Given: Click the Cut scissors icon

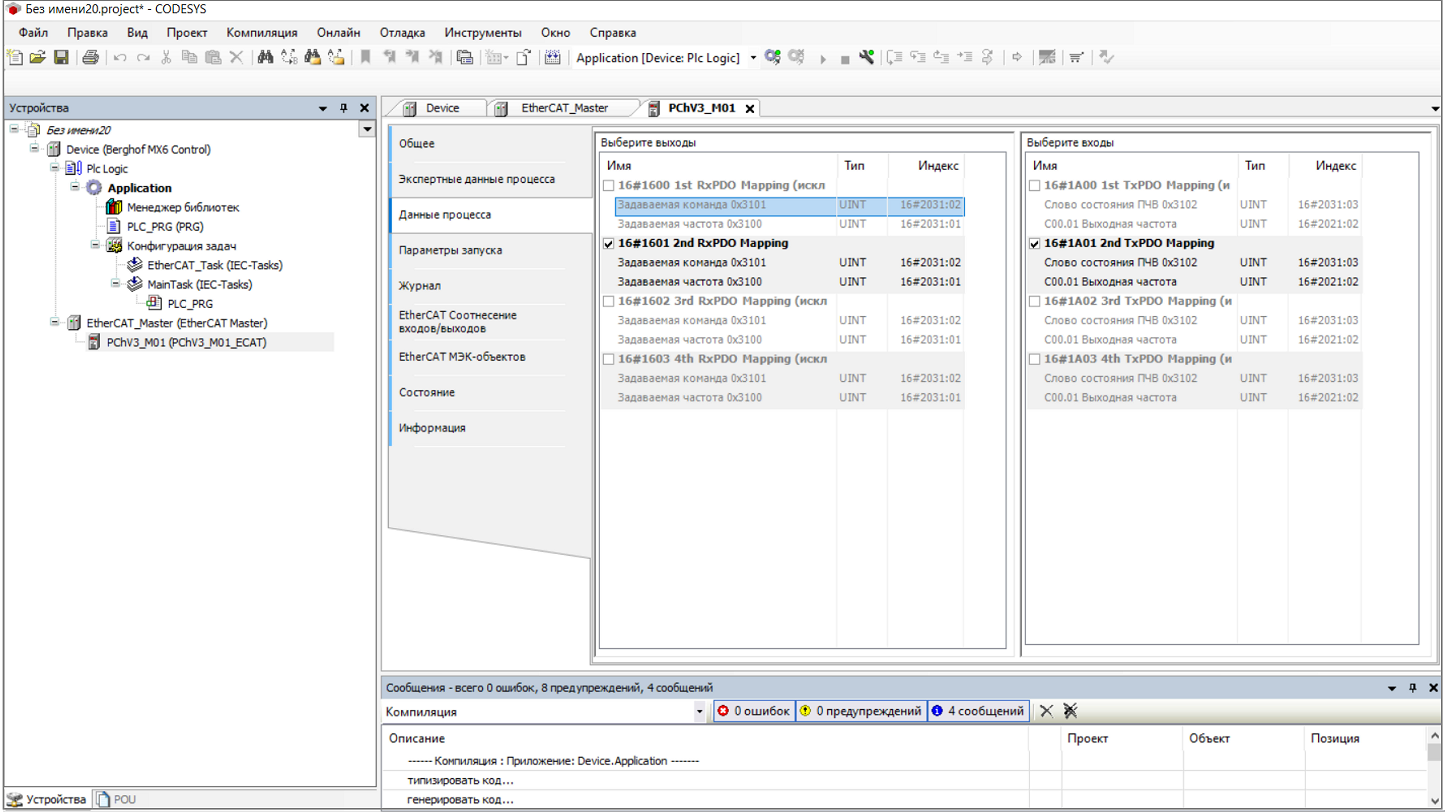Looking at the screenshot, I should tap(166, 58).
